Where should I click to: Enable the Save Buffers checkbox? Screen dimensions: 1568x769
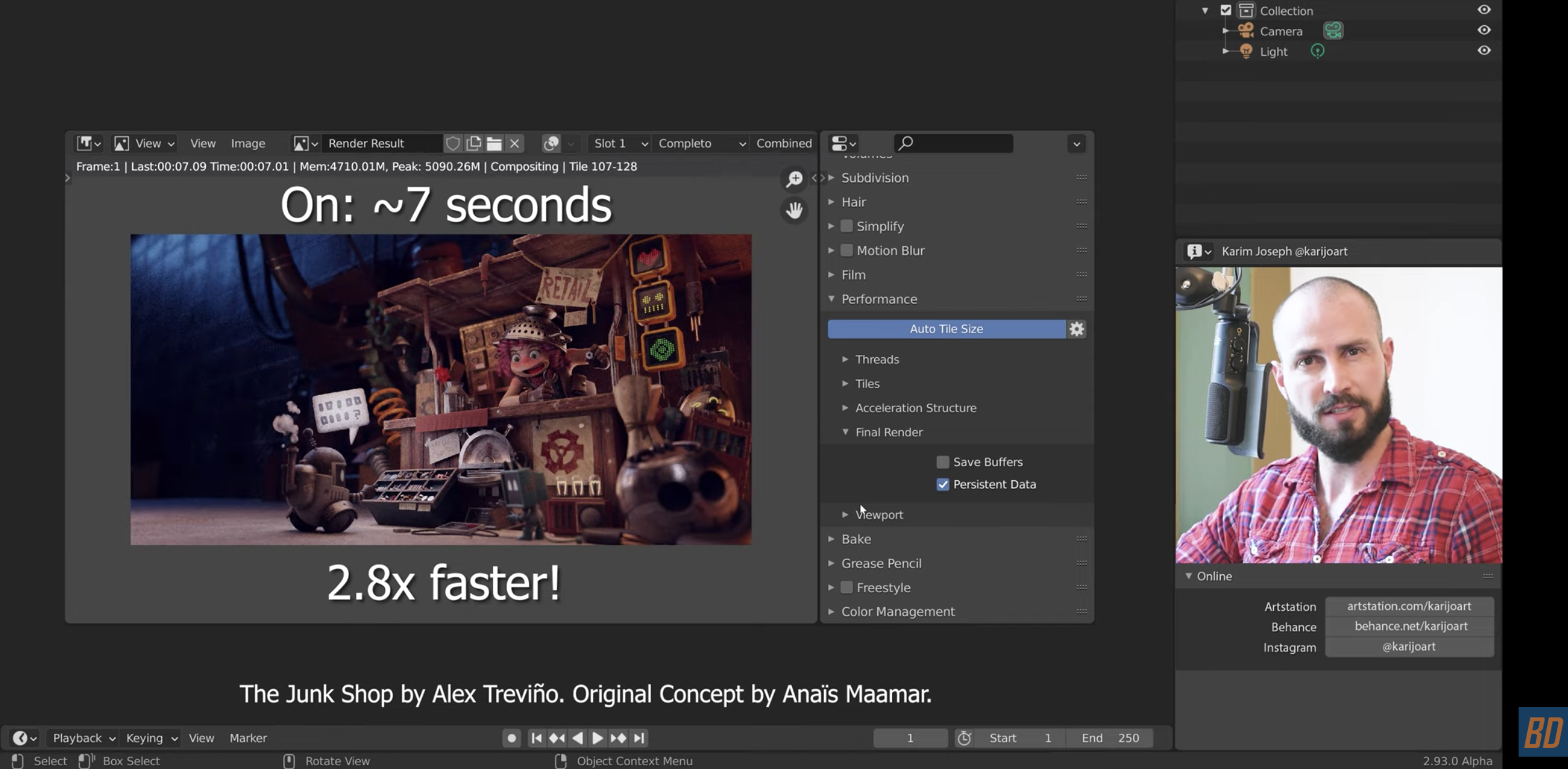[943, 462]
